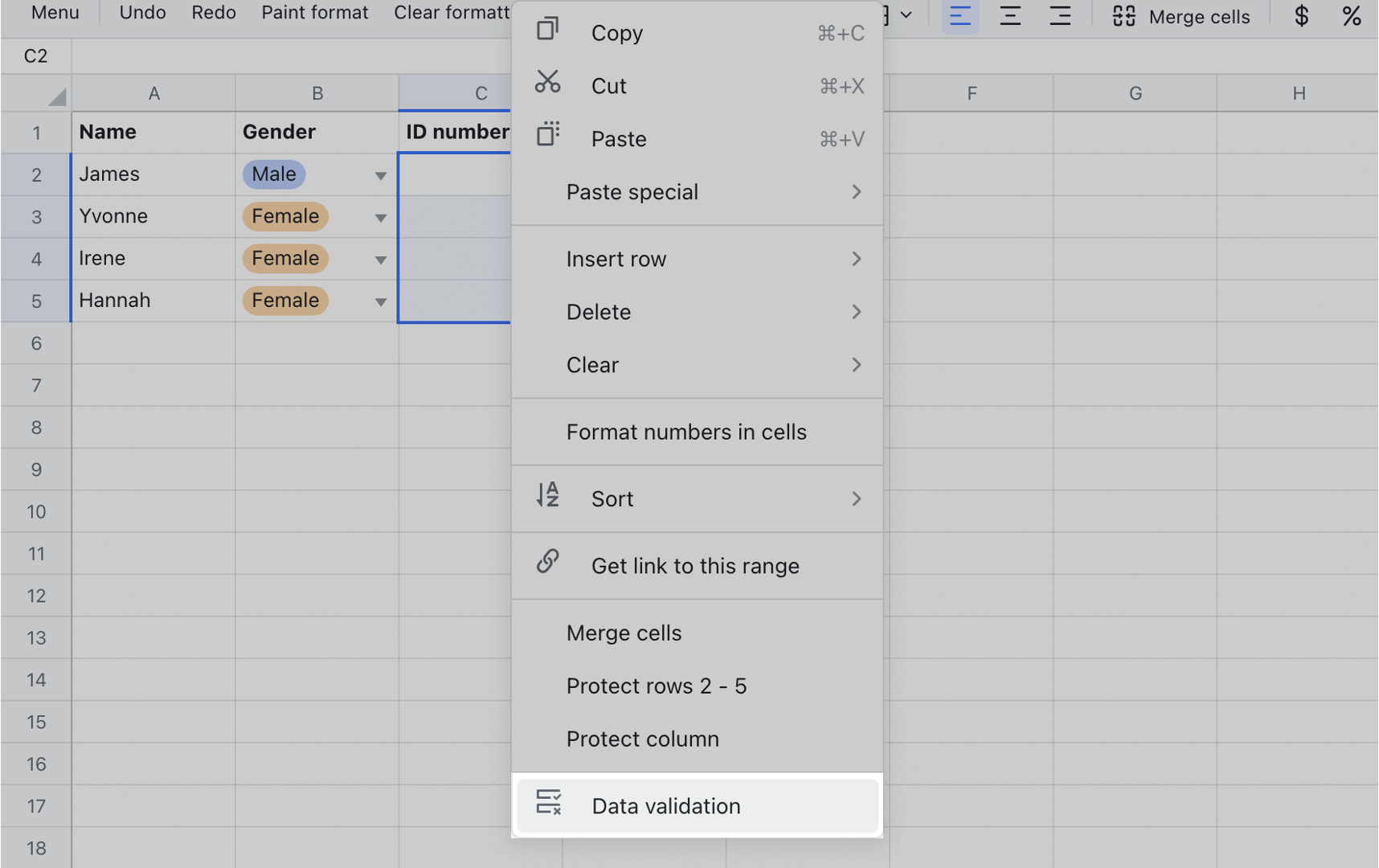Click the select-all corner triangle
The image size is (1379, 868).
tap(55, 96)
